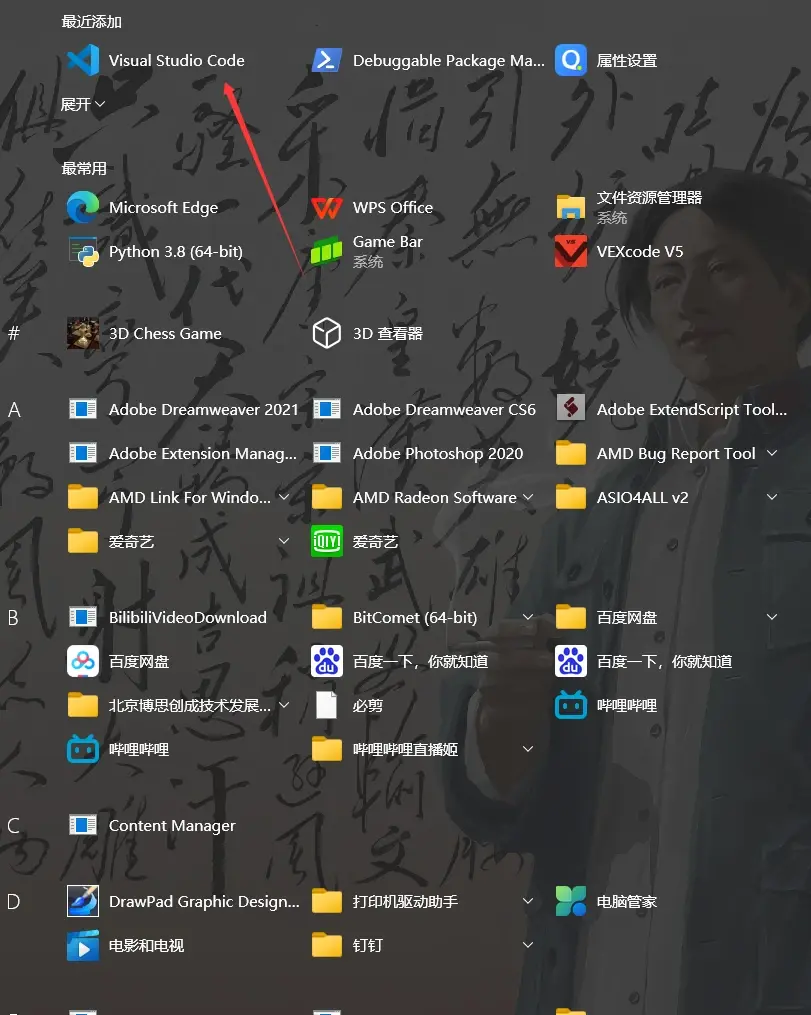Open the Game Bar icon
The width and height of the screenshot is (811, 1015).
click(327, 251)
